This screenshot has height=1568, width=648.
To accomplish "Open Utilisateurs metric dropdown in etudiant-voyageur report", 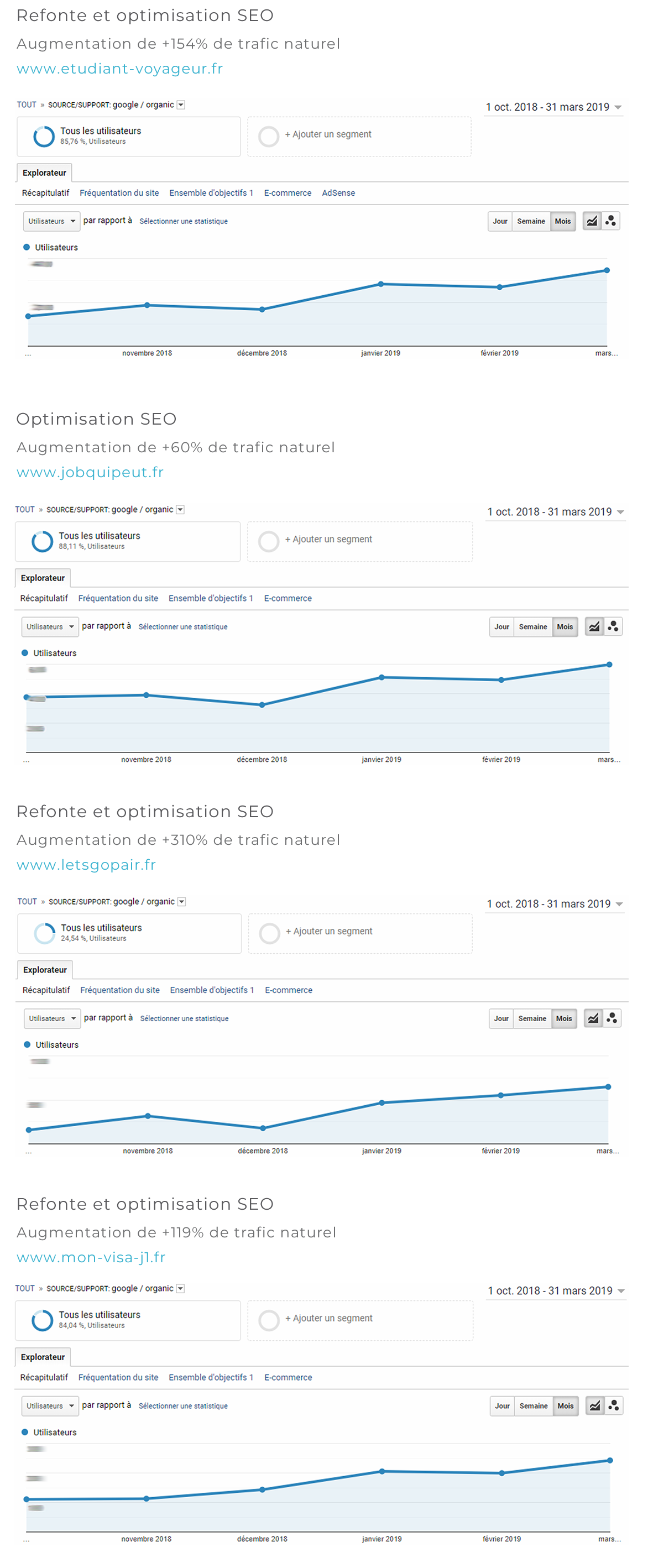I will point(51,221).
